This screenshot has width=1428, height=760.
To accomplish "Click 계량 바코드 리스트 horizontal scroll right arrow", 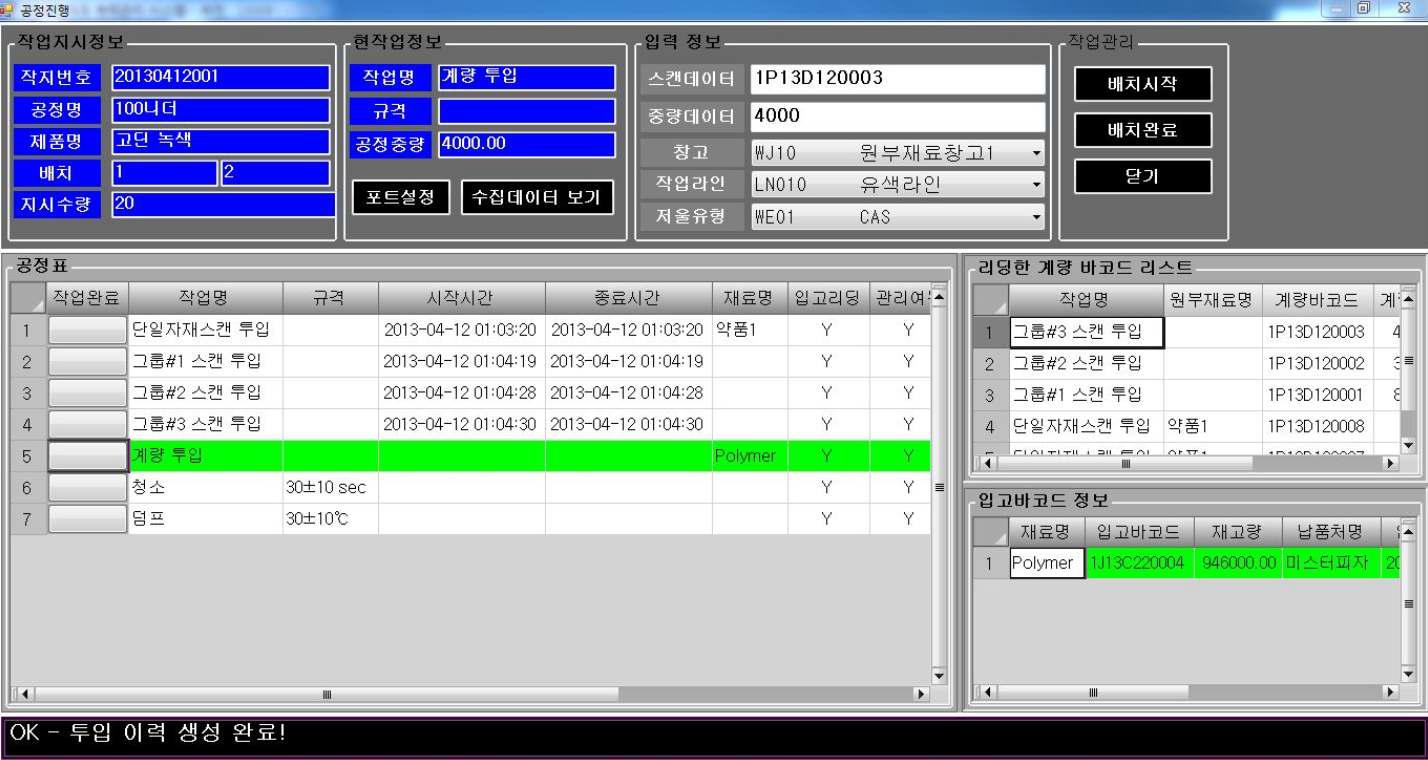I will [1389, 463].
